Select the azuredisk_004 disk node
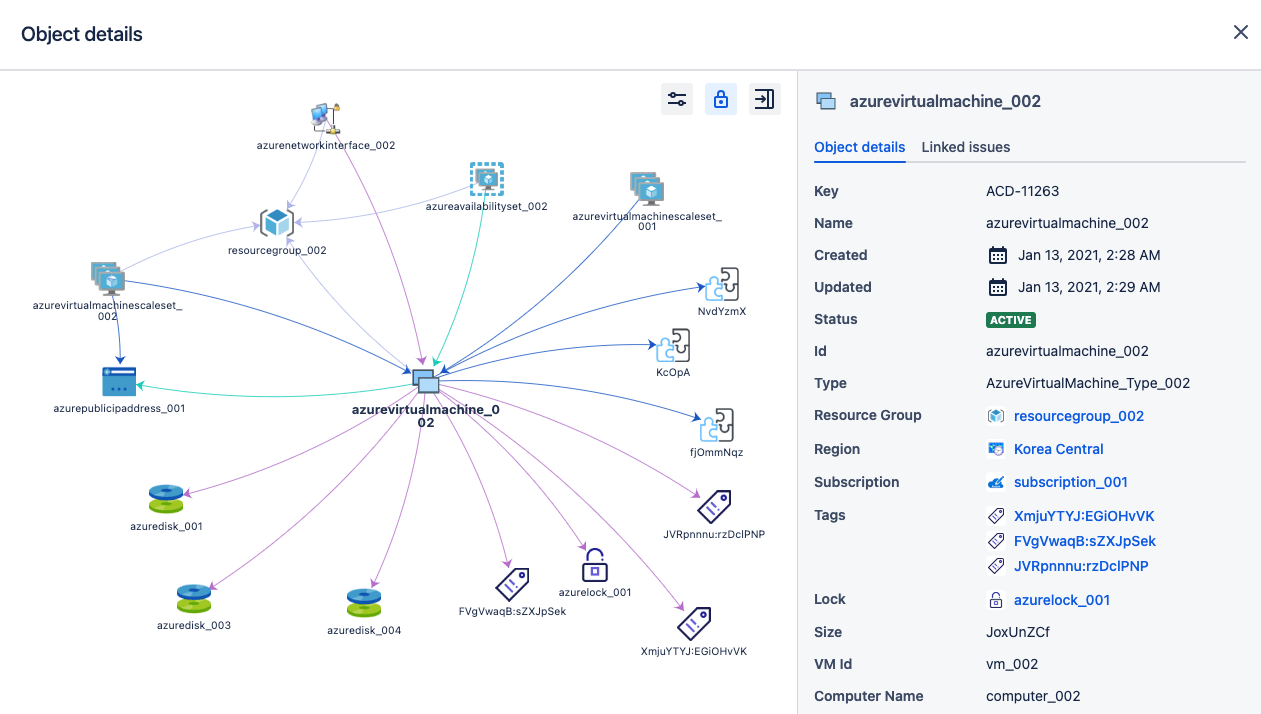 364,603
